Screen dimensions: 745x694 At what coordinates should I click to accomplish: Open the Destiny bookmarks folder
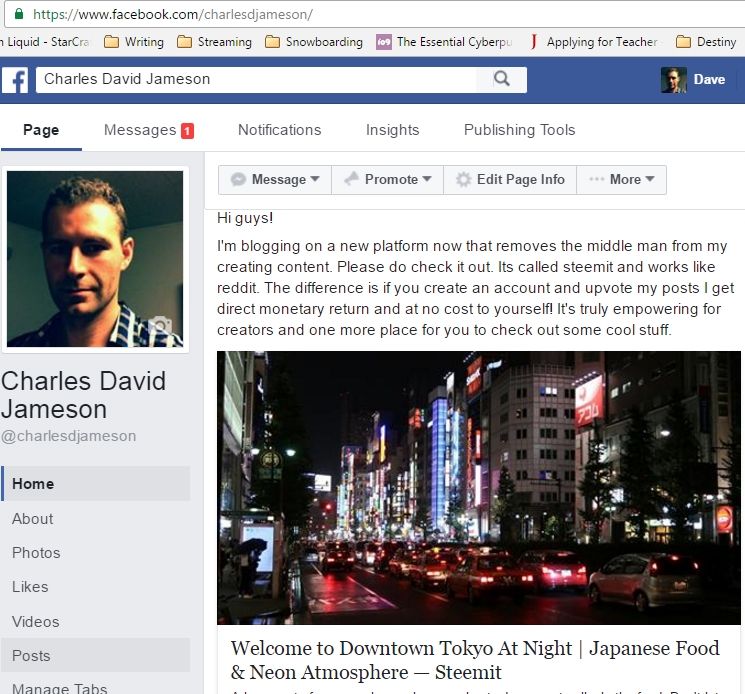tap(706, 42)
